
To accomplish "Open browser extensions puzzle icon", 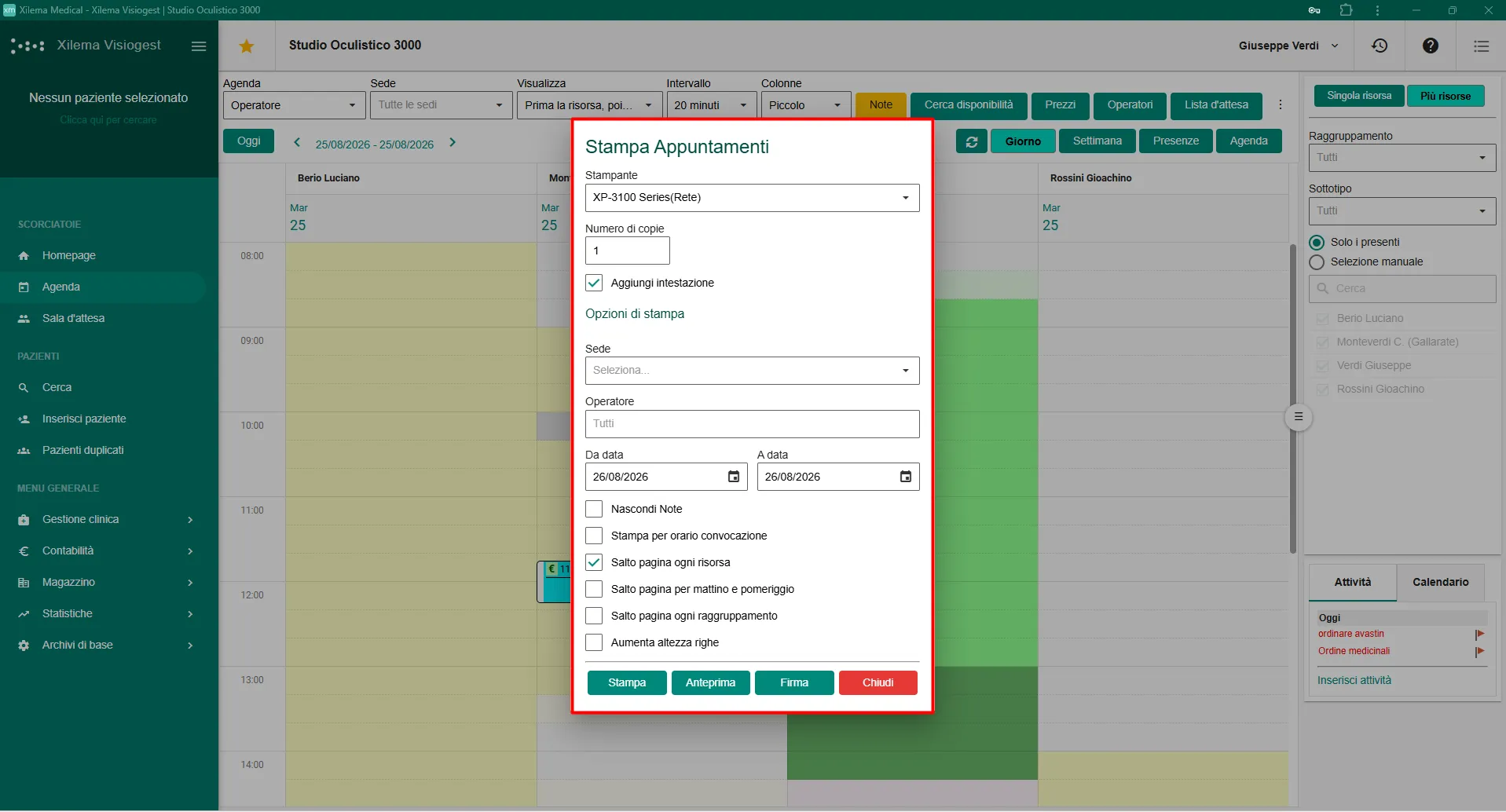I will click(x=1347, y=10).
